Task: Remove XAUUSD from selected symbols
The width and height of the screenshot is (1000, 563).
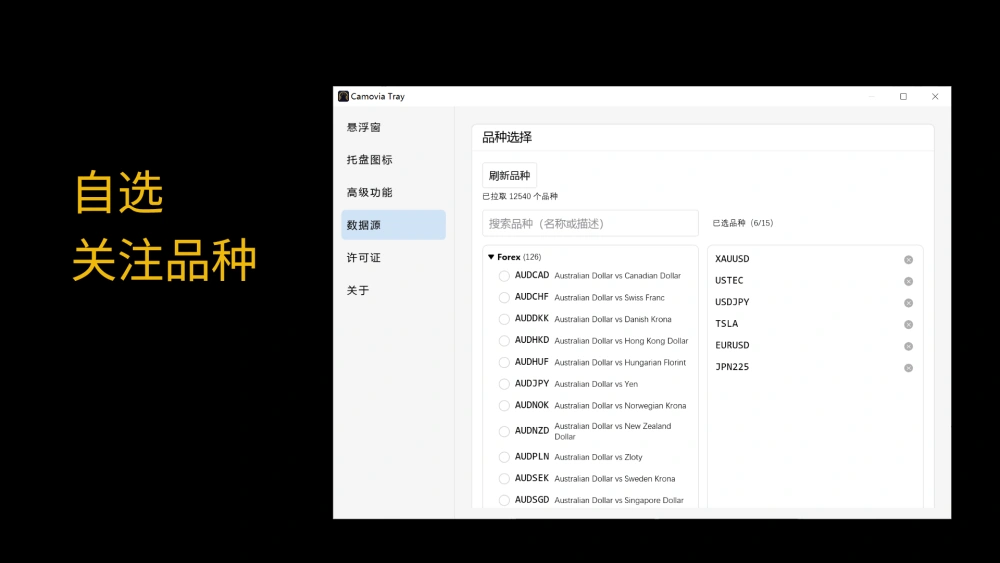Action: 908,260
